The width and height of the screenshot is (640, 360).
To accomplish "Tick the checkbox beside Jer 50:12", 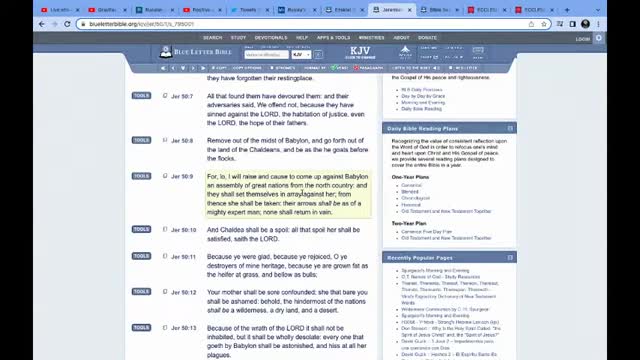I will (165, 291).
